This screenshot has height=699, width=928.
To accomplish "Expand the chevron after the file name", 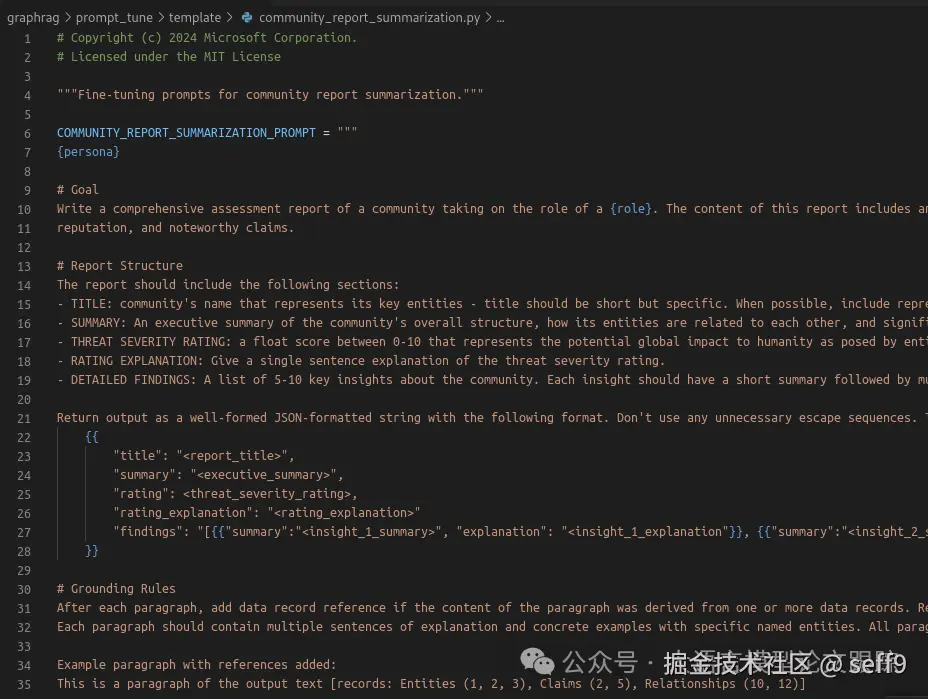I will [x=488, y=18].
